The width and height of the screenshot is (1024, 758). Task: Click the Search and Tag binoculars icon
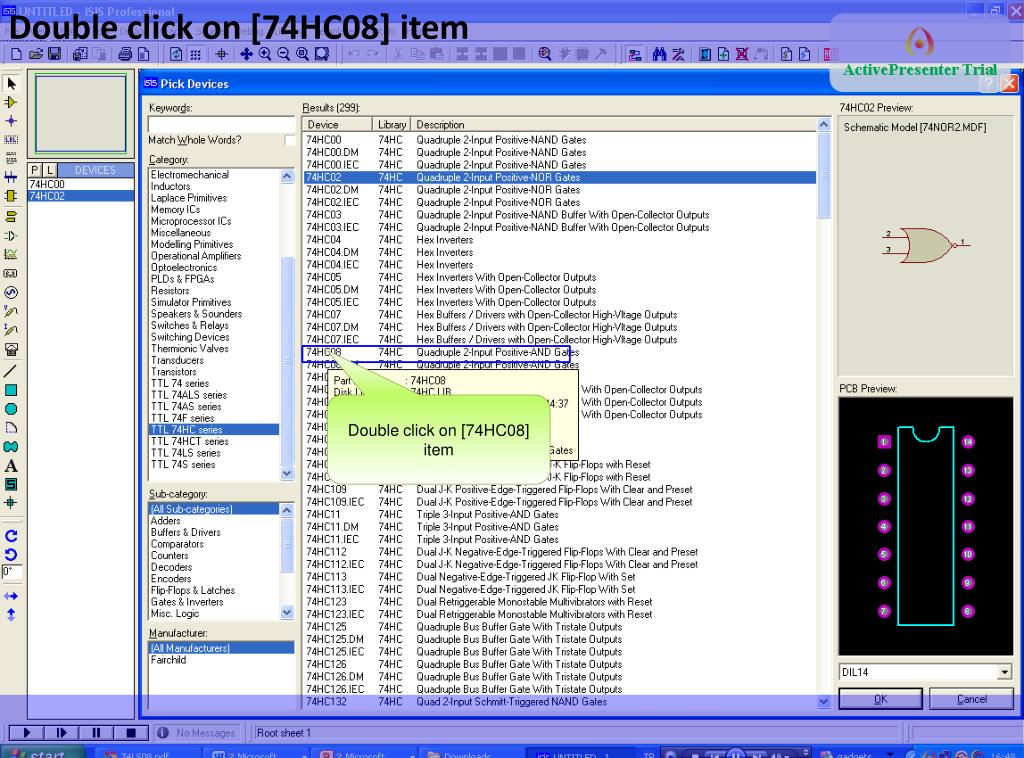(x=660, y=54)
